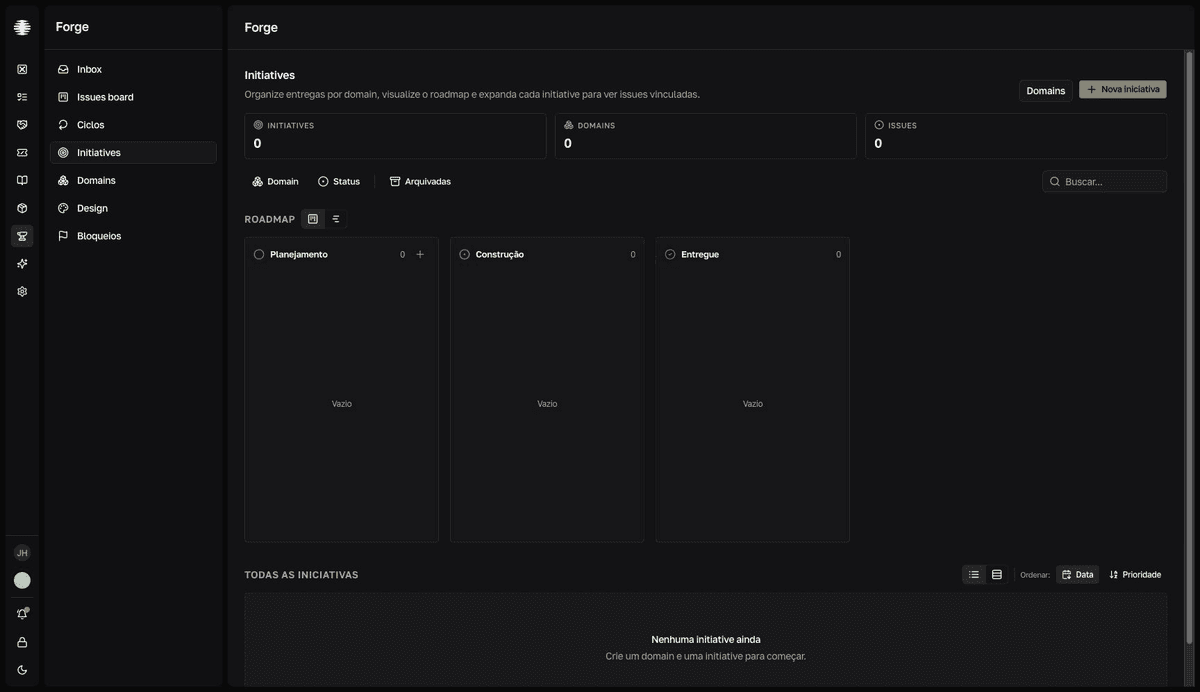The width and height of the screenshot is (1200, 692).
Task: Open Inbox in the Forge sidebar
Action: 133,69
